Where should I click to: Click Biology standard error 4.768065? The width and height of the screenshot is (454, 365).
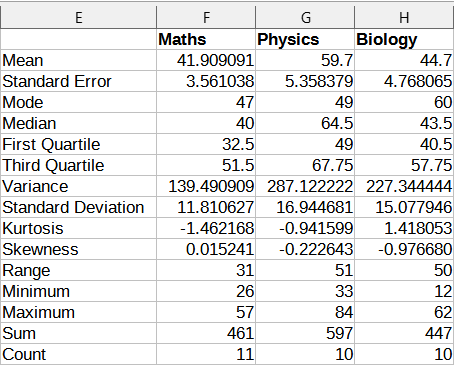point(404,81)
